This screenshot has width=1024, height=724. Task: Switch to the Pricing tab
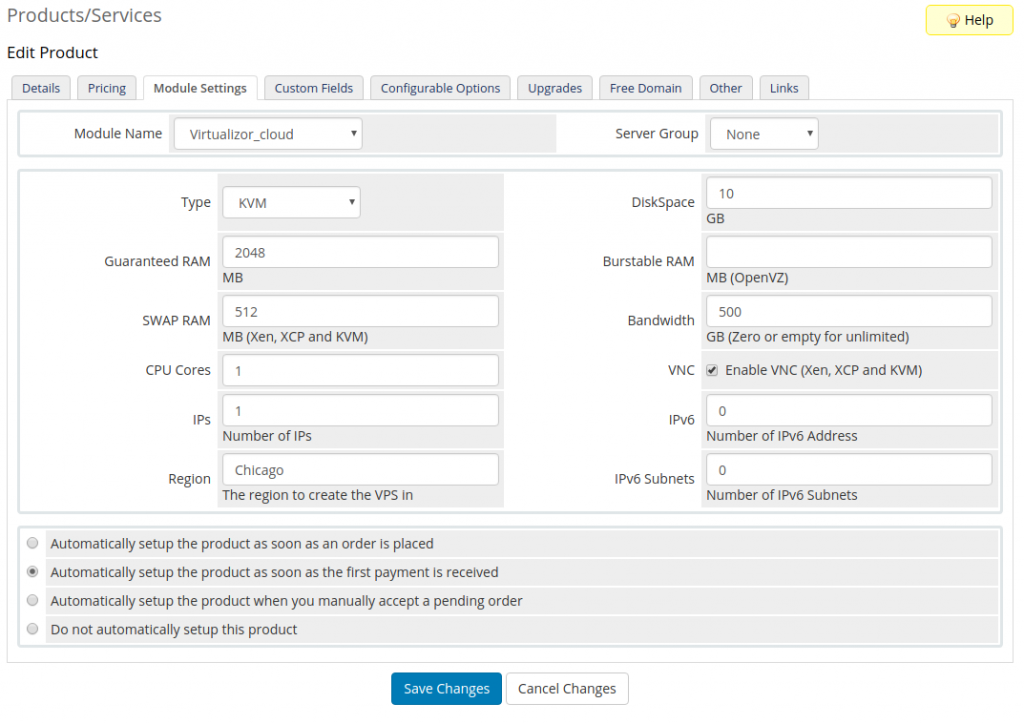(106, 88)
